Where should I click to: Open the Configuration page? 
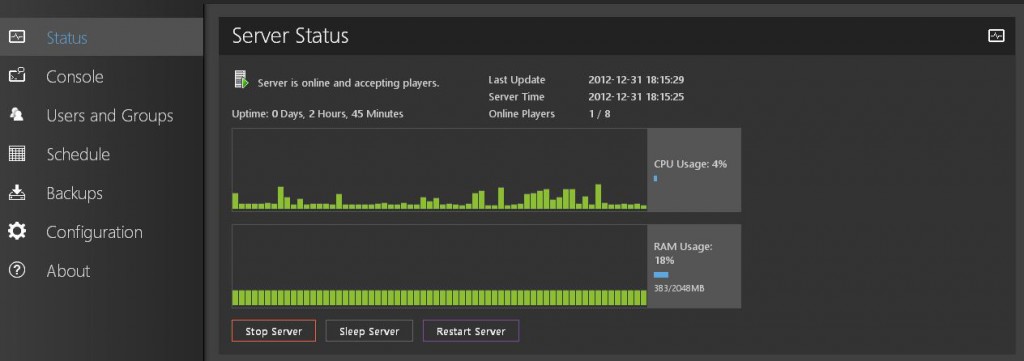(94, 232)
